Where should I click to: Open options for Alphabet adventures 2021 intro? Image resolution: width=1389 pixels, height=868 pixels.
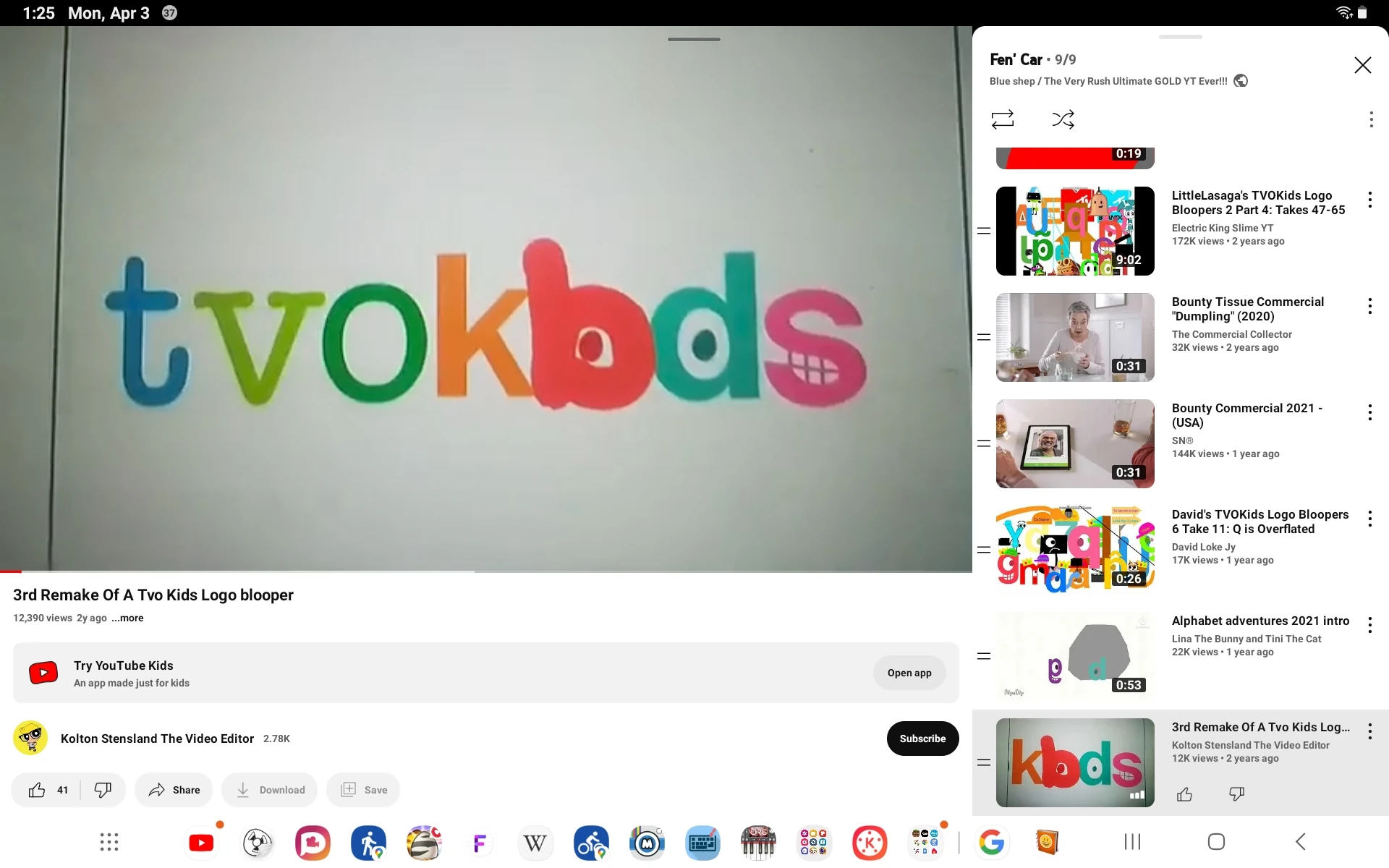point(1369,625)
